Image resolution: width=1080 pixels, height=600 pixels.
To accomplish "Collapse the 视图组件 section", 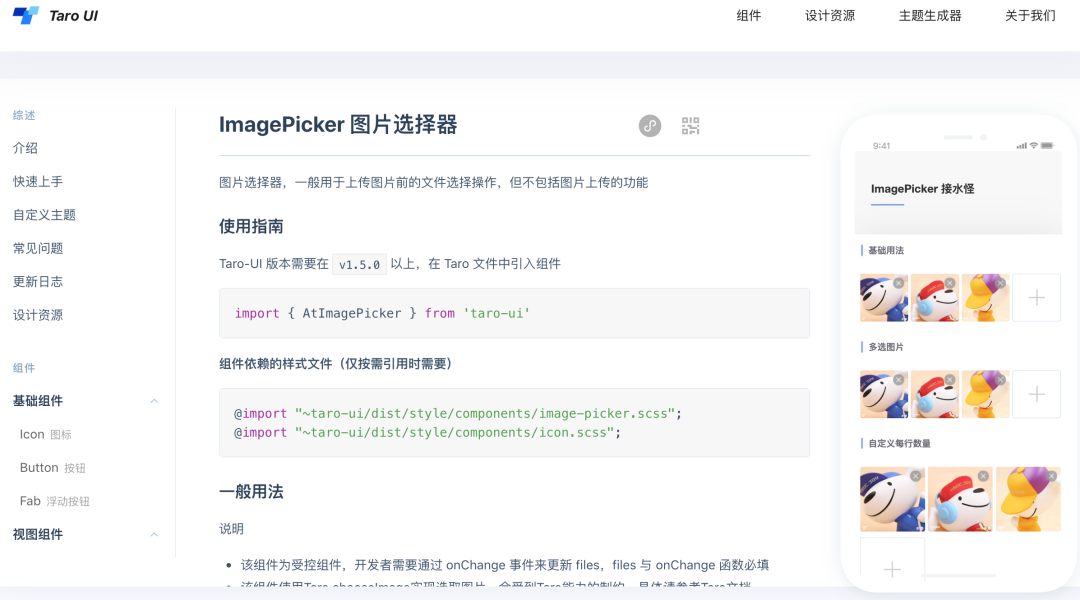I will tap(154, 534).
